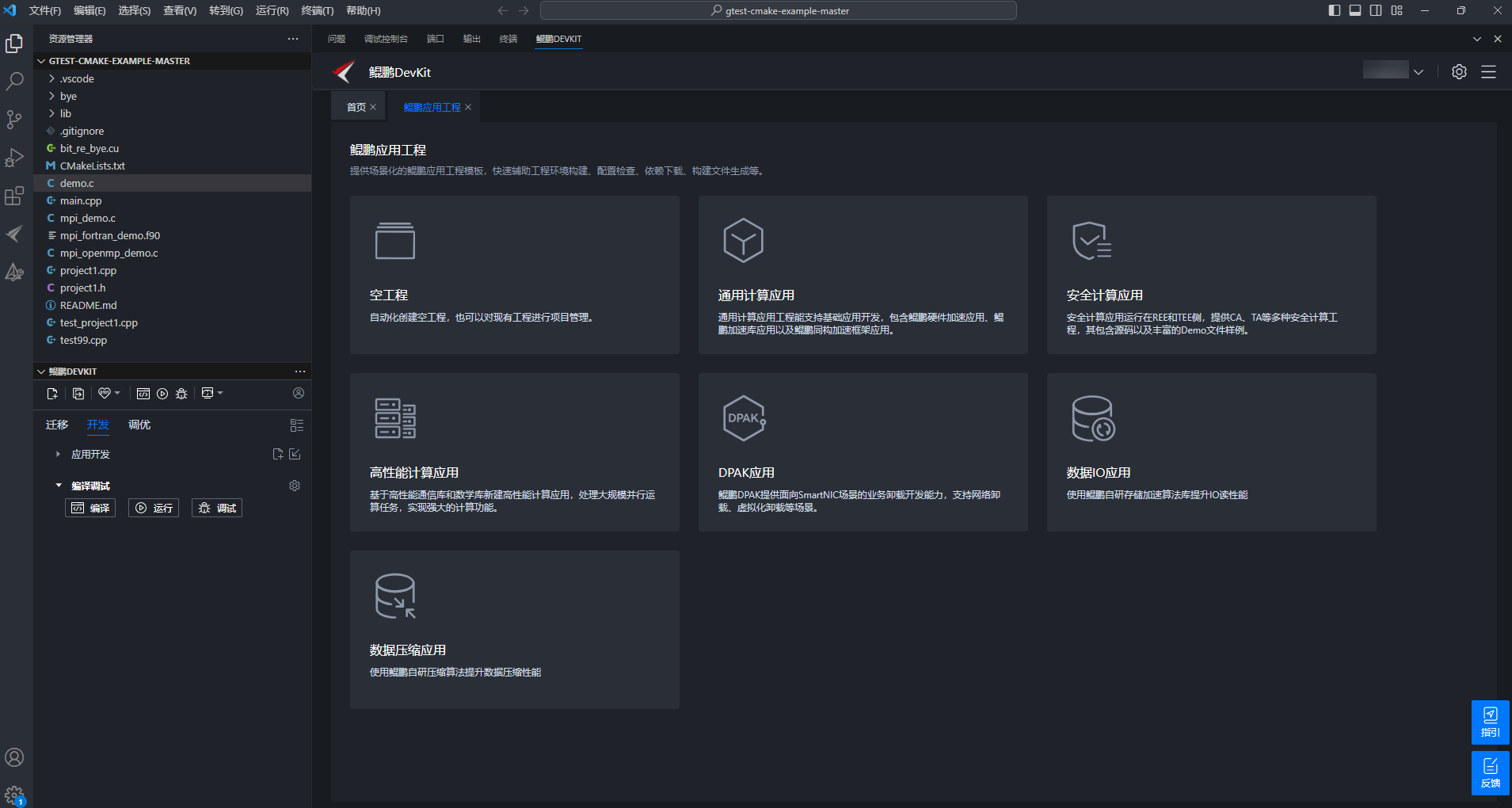Open dropdown arrow next to heart icon

click(x=117, y=394)
